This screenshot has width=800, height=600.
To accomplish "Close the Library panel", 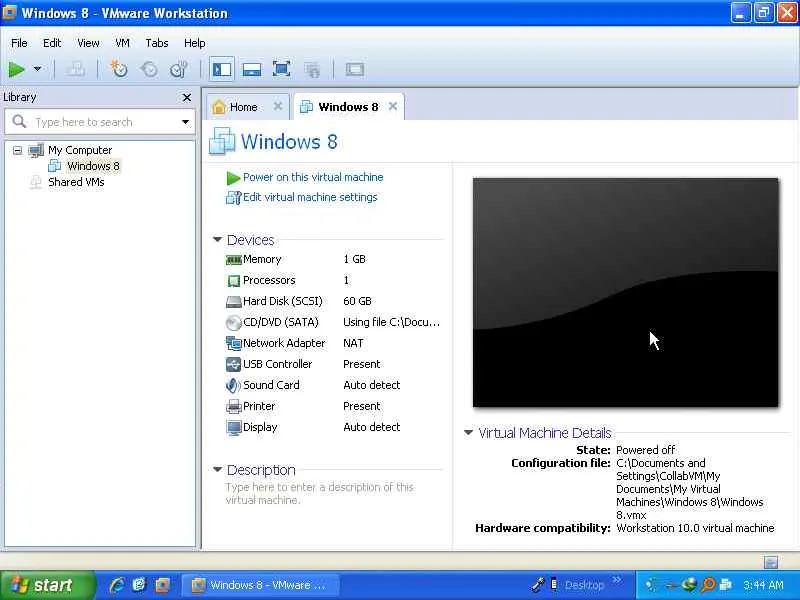I will click(x=187, y=97).
